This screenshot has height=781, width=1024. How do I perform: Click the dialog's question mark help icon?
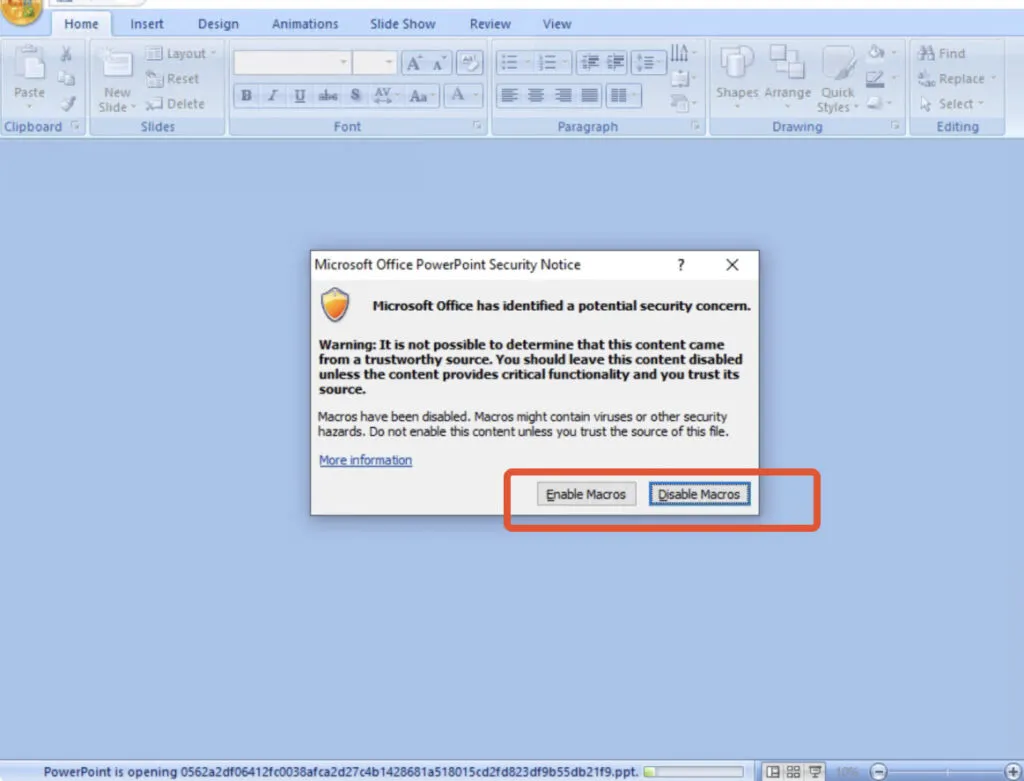(681, 264)
